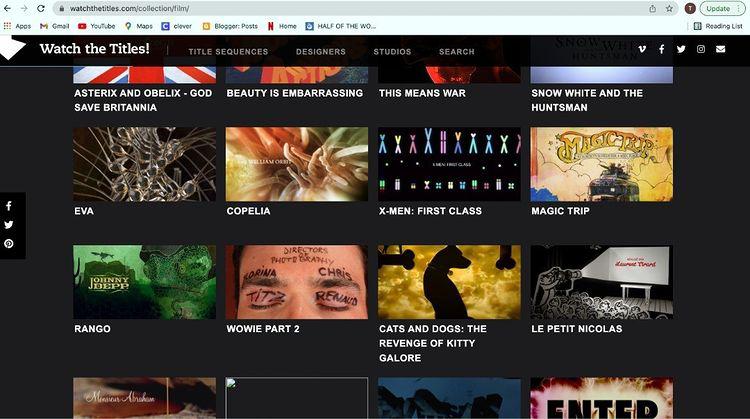
Task: Open the Instagram icon in header
Action: (701, 49)
